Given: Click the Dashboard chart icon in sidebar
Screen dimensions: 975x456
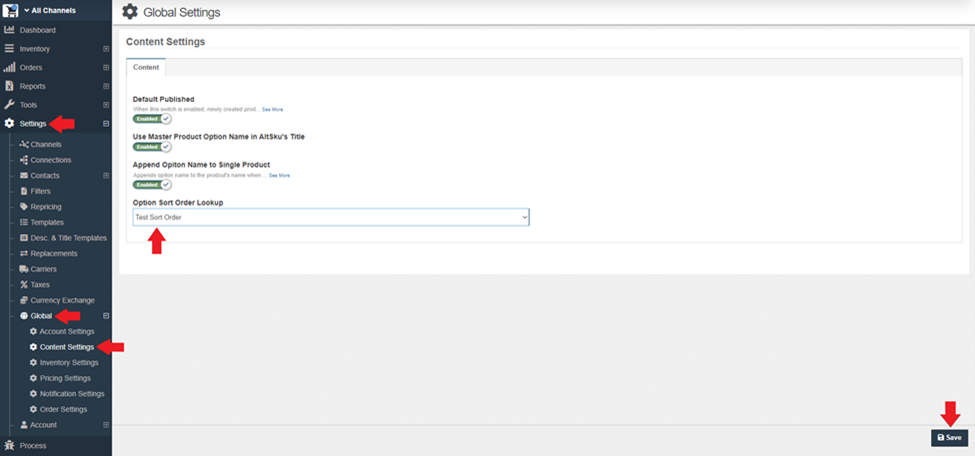Looking at the screenshot, I should 9,30.
